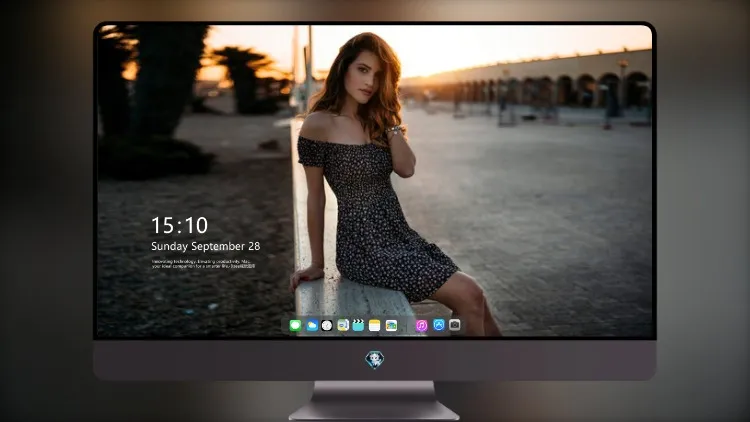Open the blue App Store icon
The width and height of the screenshot is (750, 422).
click(x=439, y=325)
